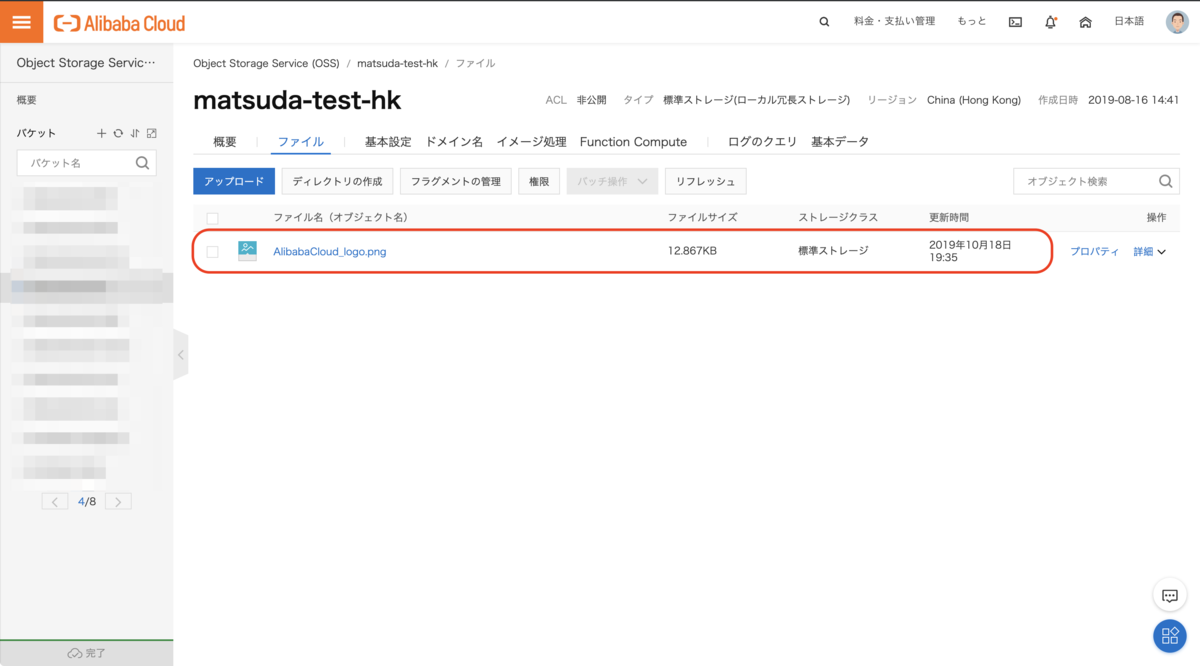Click the ファイルサイズ column header
1200x666 pixels.
pyautogui.click(x=702, y=217)
